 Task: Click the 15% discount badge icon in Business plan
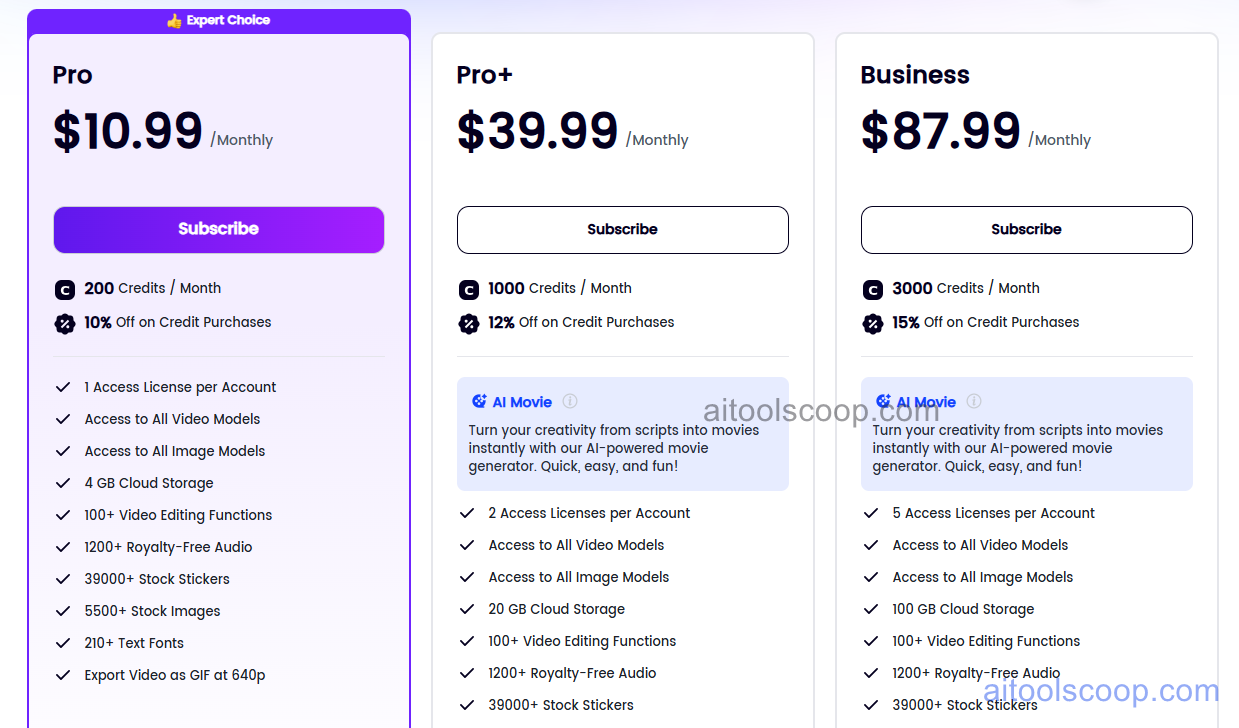click(x=872, y=323)
